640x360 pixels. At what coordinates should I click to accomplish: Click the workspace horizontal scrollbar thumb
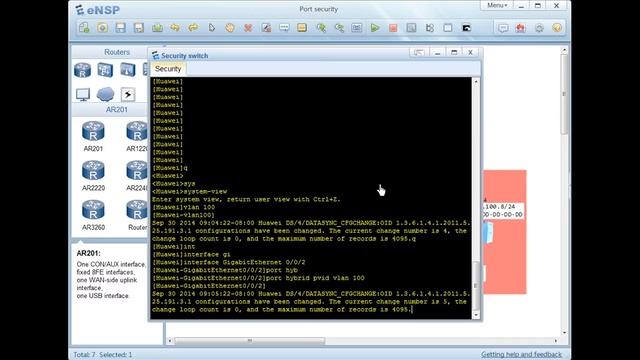click(x=250, y=340)
